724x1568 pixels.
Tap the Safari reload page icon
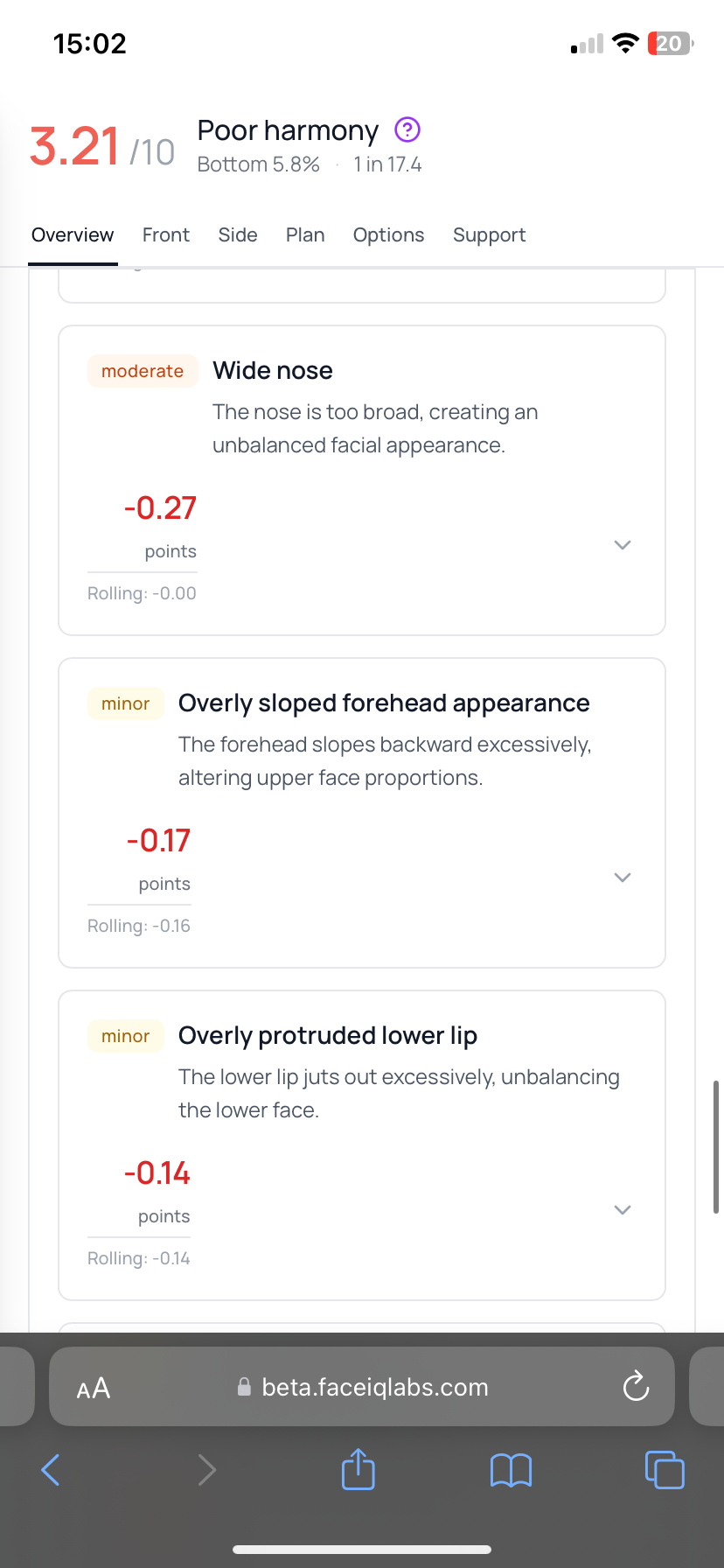coord(636,1387)
